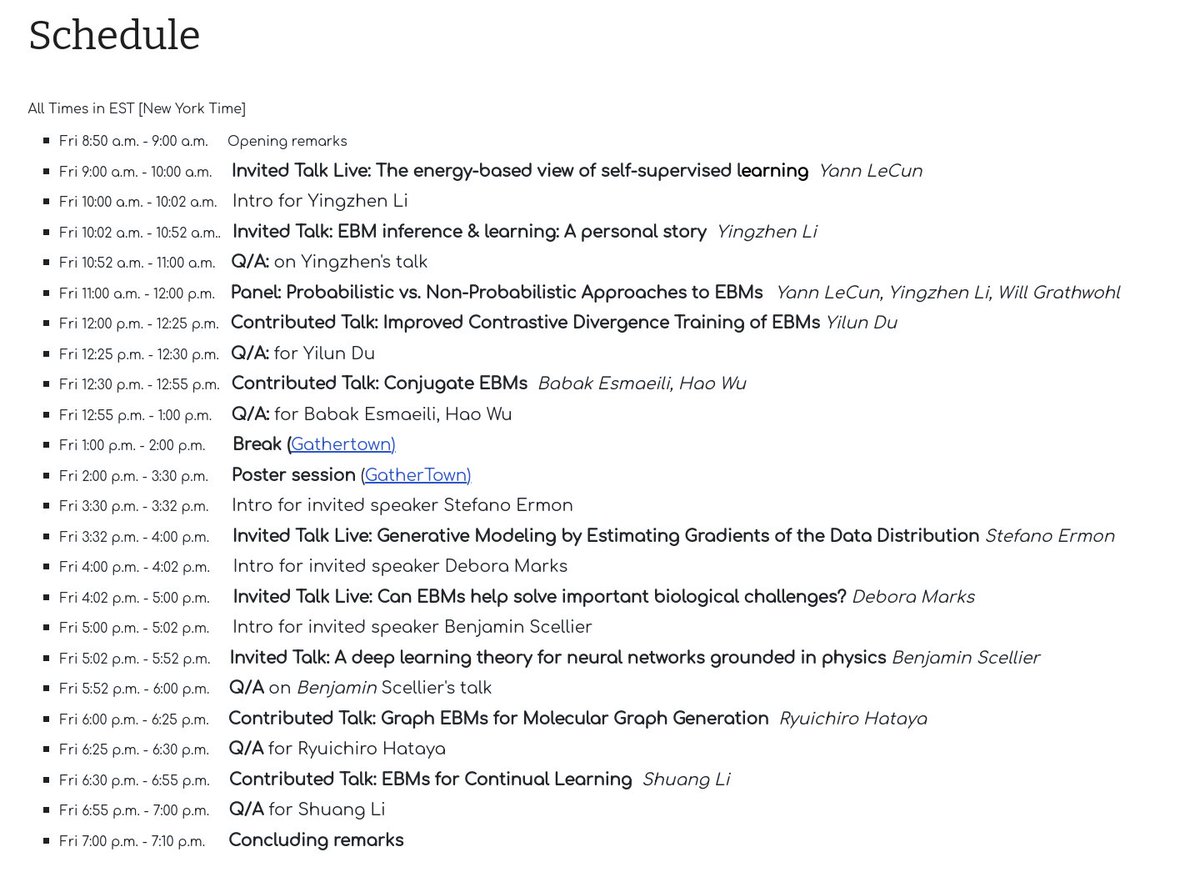Screen dimensions: 1200x872
Task: Select Benjamin Scellier's invited talk title
Action: 558,658
